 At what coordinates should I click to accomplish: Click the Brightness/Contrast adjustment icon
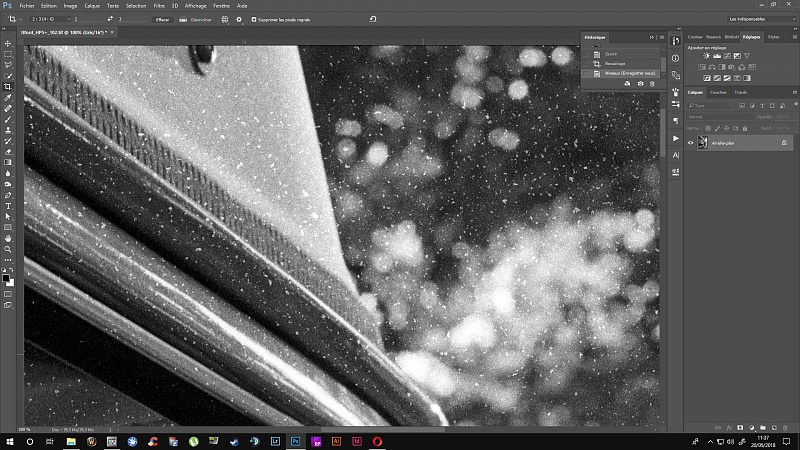[708, 55]
